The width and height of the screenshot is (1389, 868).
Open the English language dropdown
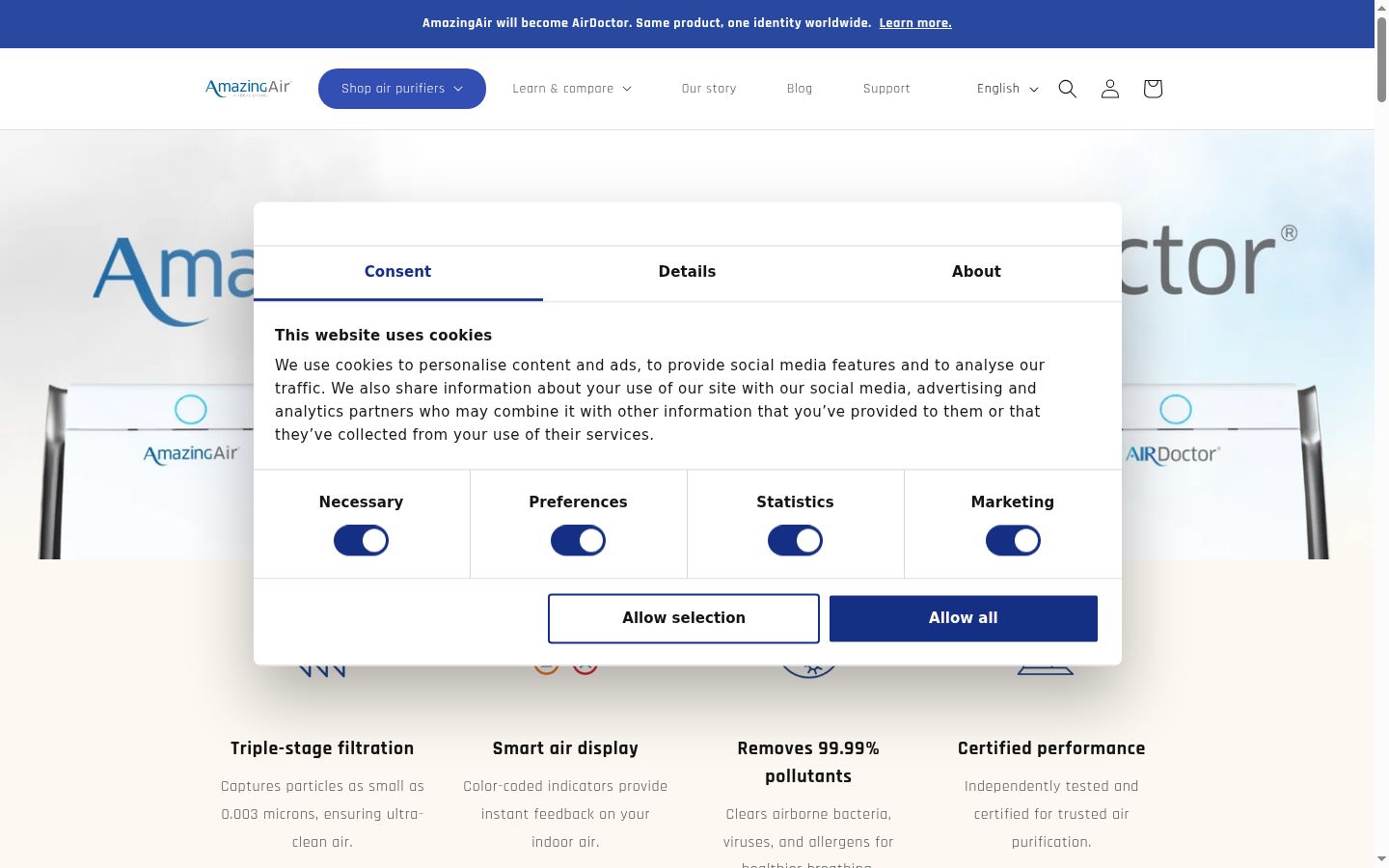point(1007,89)
